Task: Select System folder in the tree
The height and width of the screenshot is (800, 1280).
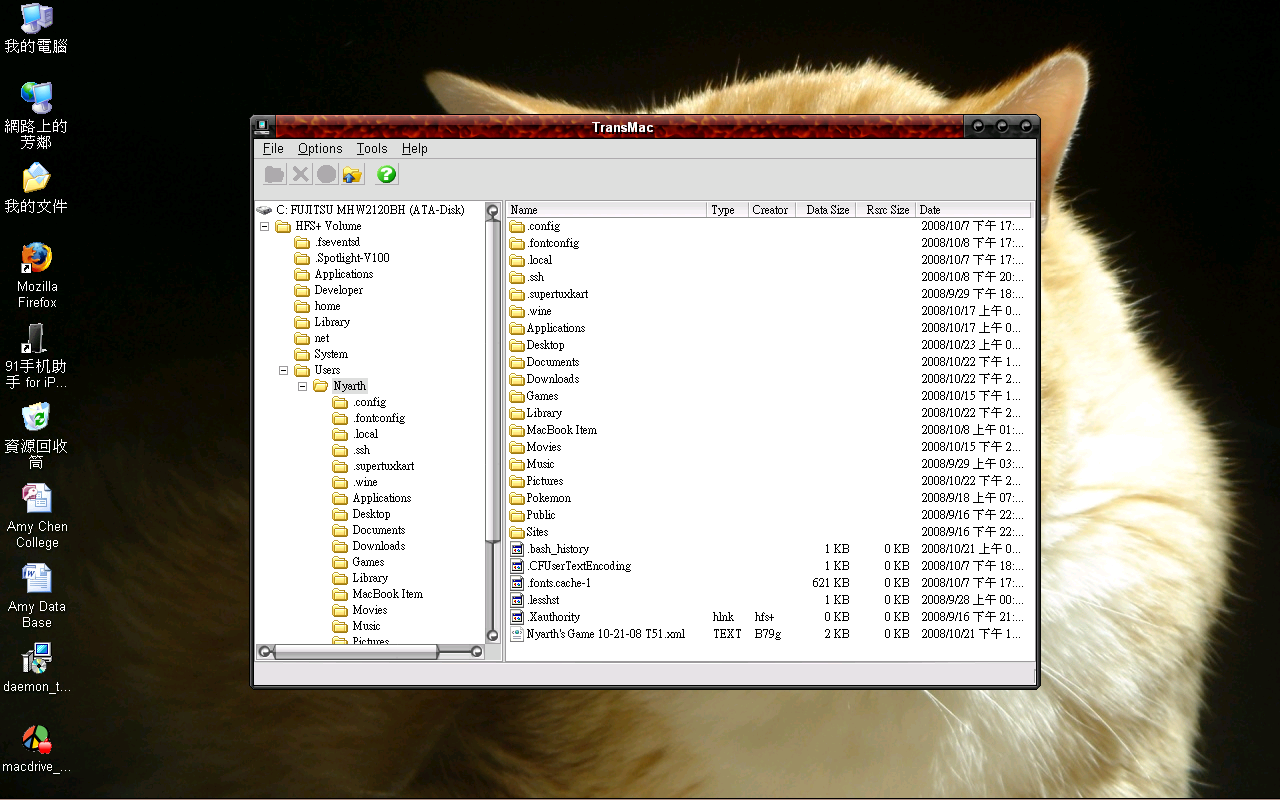Action: click(331, 354)
